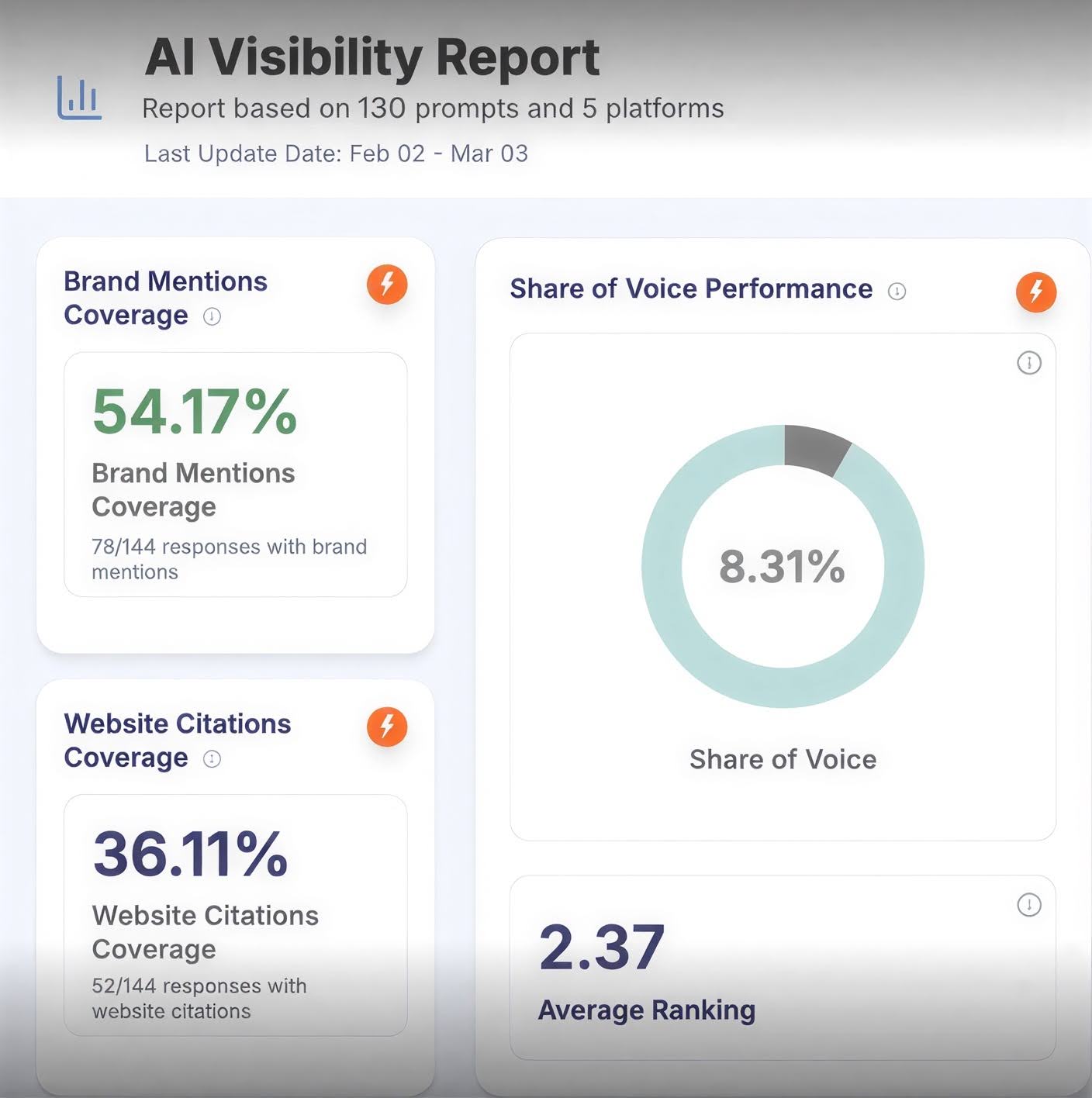Open the info tooltip beside Share of Voice Performance
1092x1098 pixels.
[x=897, y=292]
